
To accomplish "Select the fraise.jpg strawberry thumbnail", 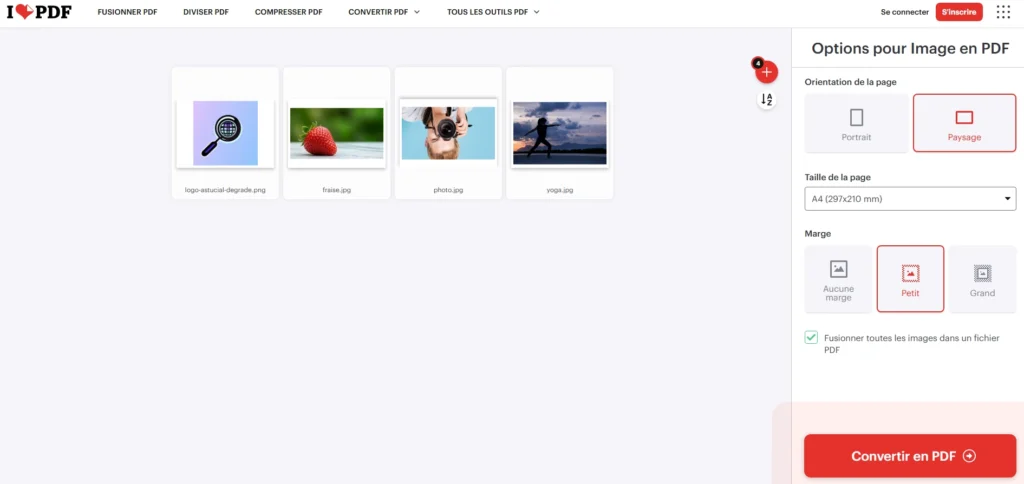I will coord(337,133).
